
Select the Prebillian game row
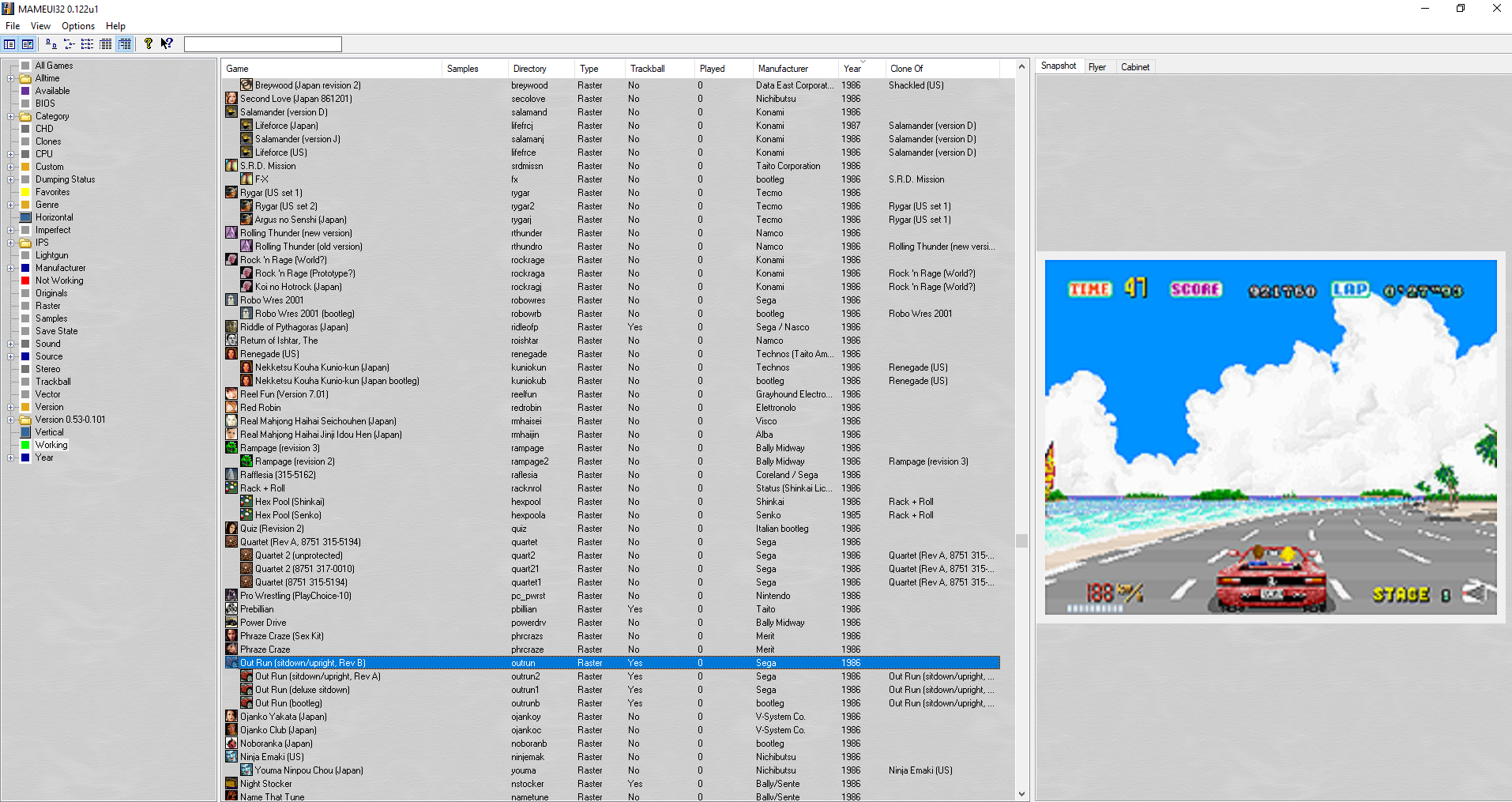612,609
